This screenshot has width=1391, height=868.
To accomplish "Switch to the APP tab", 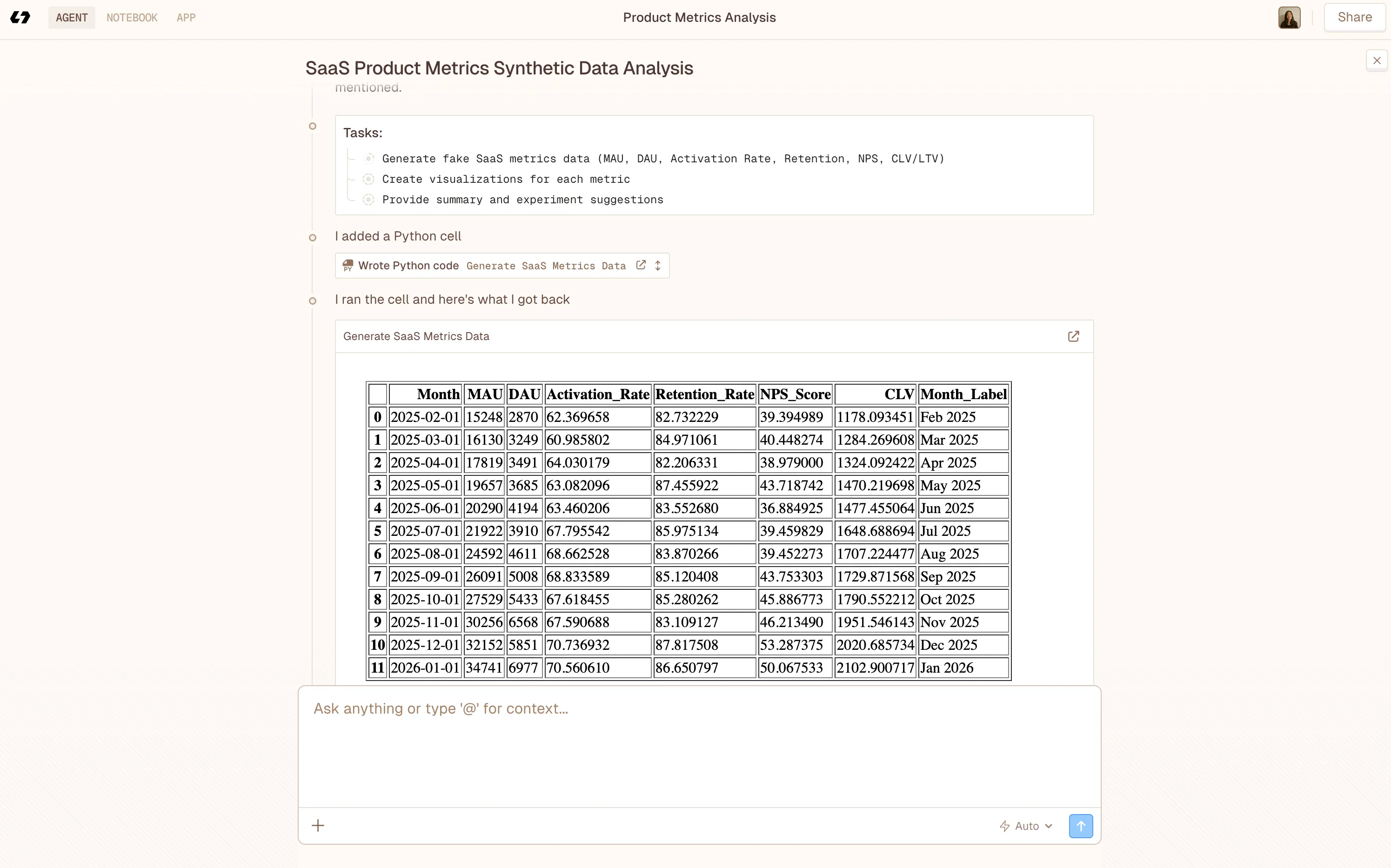I will pyautogui.click(x=186, y=17).
